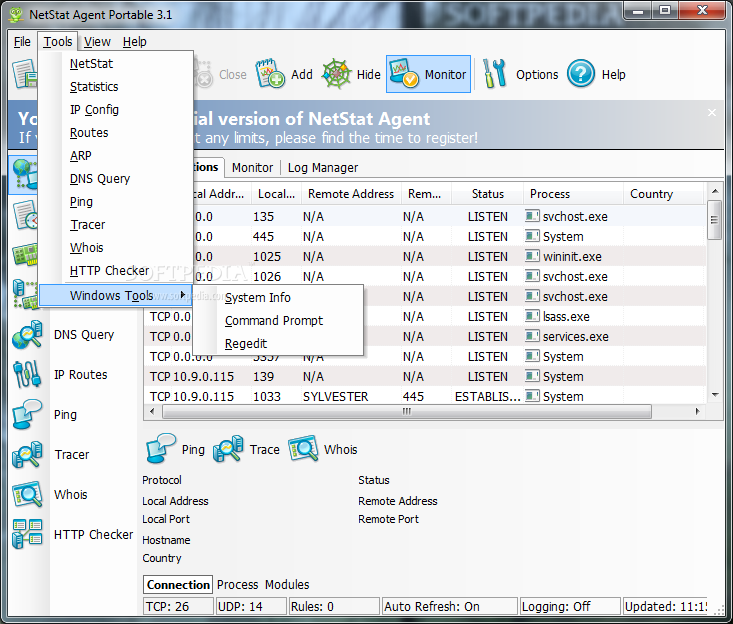The image size is (733, 624).
Task: Sort by the Country column header
Action: (664, 194)
